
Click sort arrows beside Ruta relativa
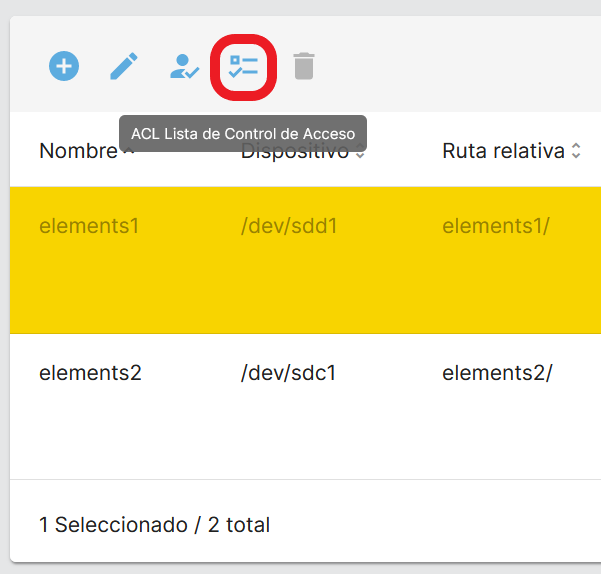pyautogui.click(x=576, y=152)
